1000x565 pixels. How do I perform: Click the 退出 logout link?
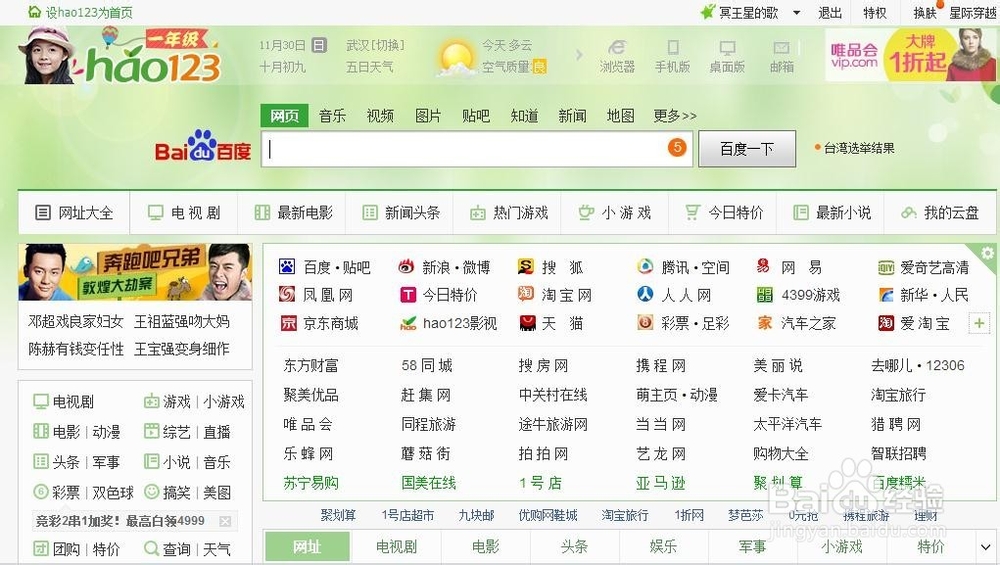pos(830,13)
